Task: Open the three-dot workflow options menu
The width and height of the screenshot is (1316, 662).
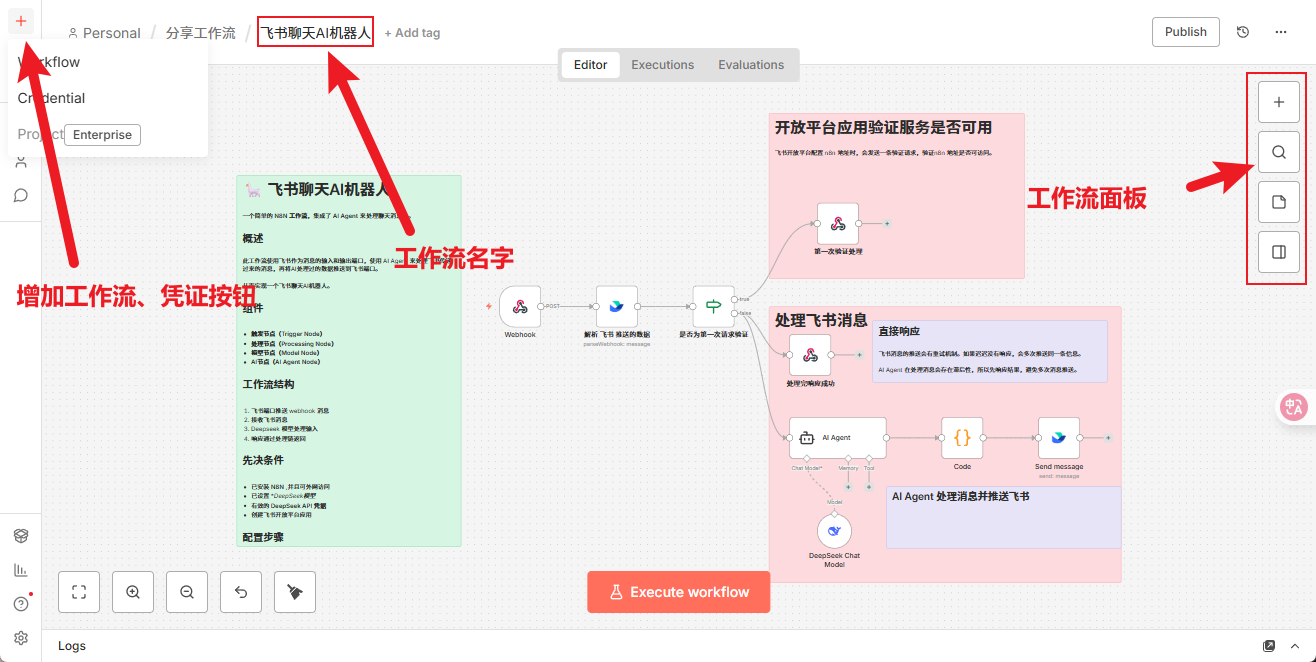Action: (x=1281, y=32)
